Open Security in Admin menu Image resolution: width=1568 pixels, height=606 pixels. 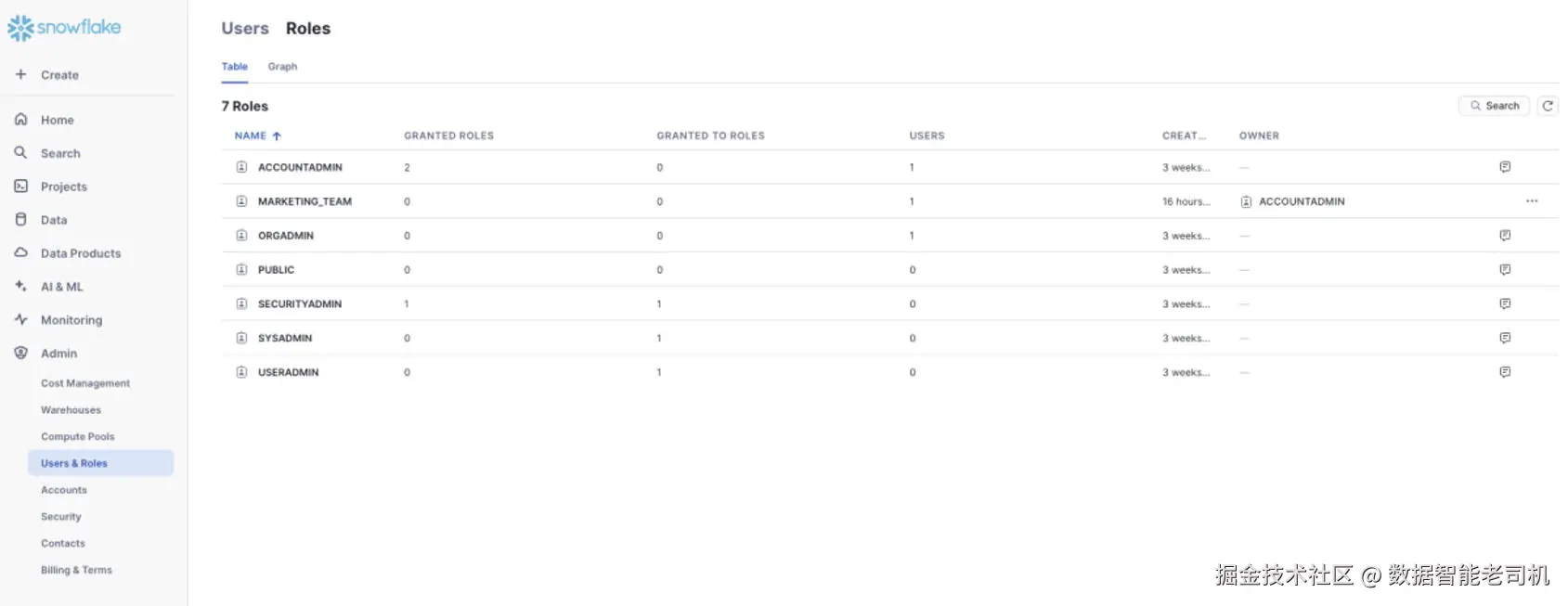61,517
